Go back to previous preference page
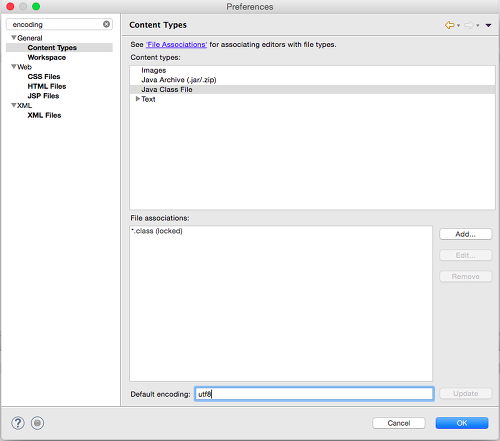 449,25
